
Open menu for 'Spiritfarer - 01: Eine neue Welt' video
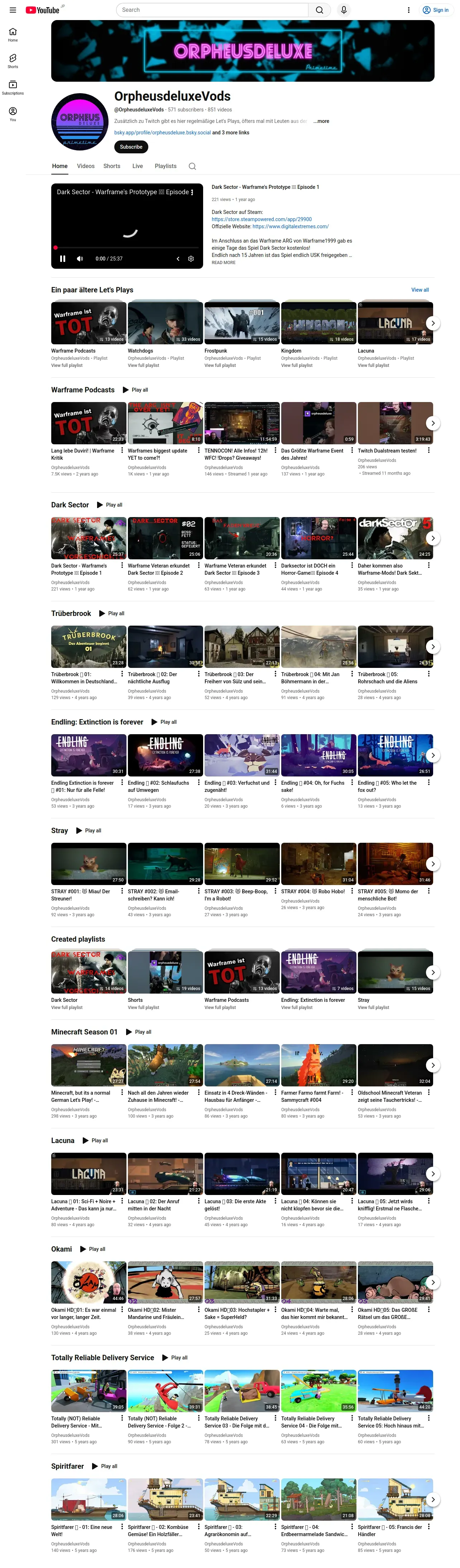coord(122,1526)
